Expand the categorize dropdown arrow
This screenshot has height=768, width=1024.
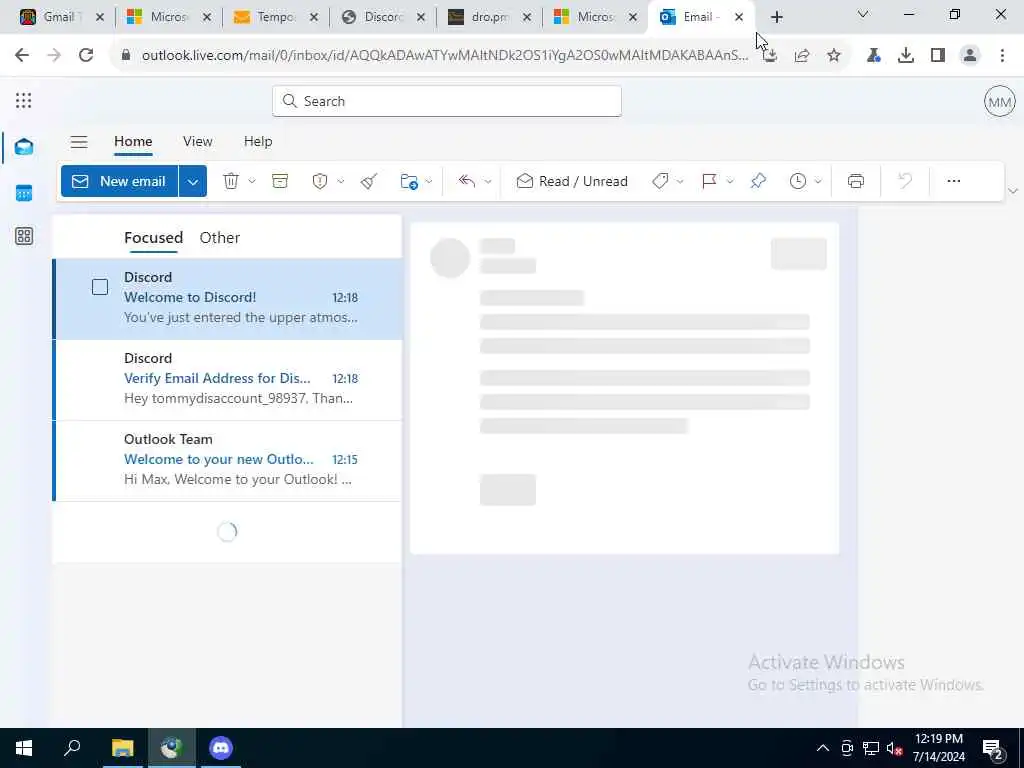tap(680, 182)
